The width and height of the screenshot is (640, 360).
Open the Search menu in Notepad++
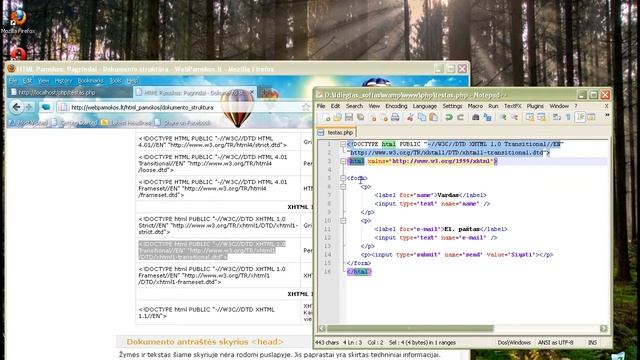(x=354, y=106)
